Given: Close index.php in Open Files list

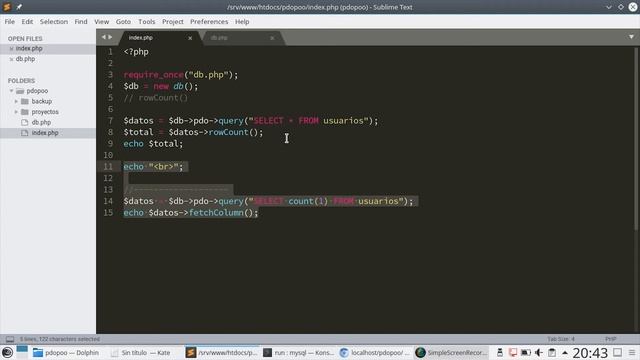Looking at the screenshot, I should click(x=11, y=49).
